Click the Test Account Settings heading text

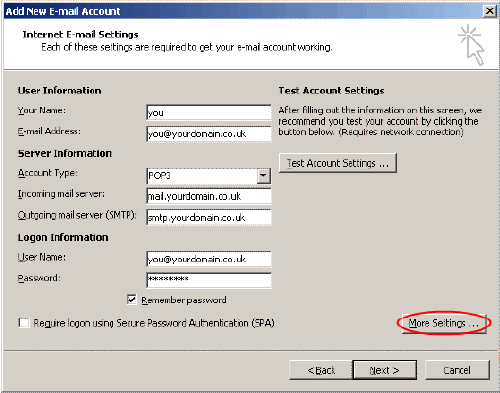(331, 90)
